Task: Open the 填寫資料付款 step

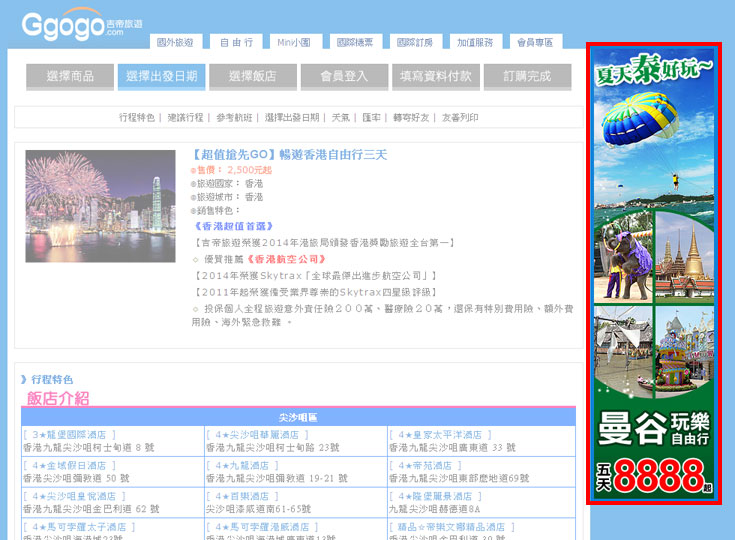Action: (x=434, y=76)
